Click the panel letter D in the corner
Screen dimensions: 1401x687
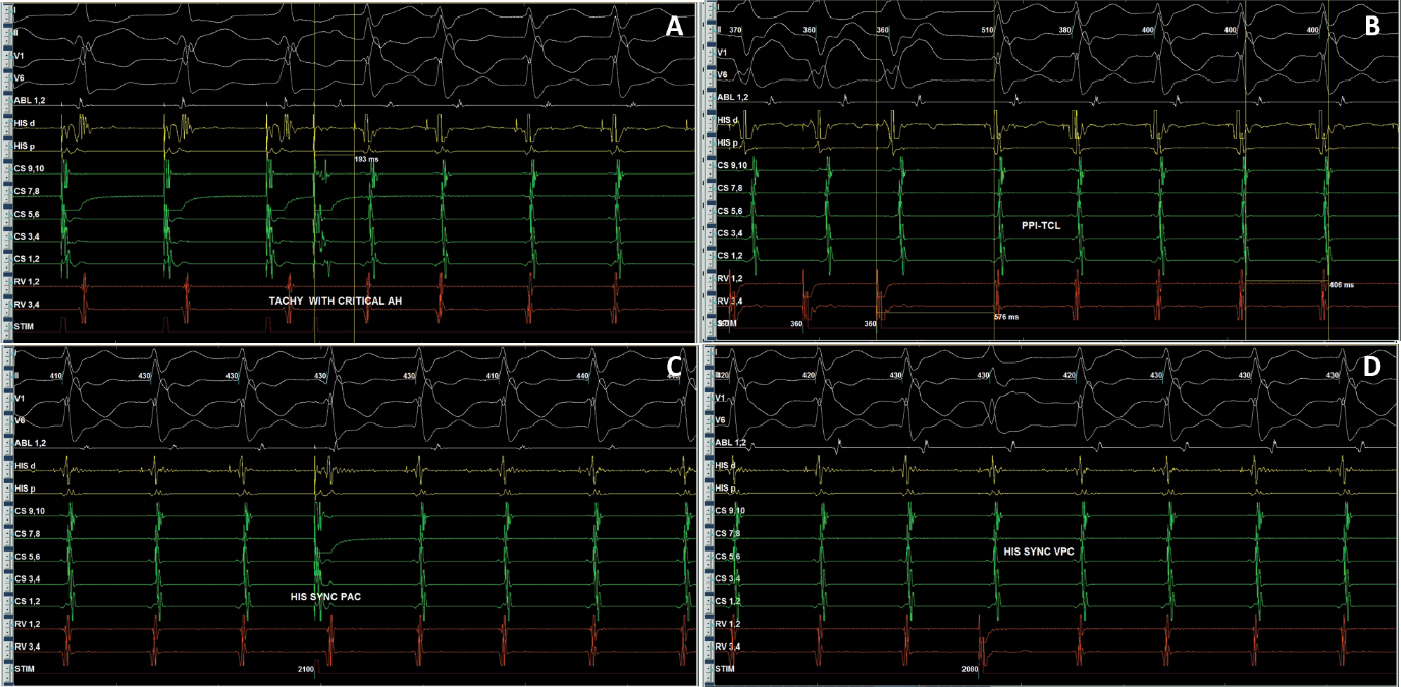point(1371,367)
